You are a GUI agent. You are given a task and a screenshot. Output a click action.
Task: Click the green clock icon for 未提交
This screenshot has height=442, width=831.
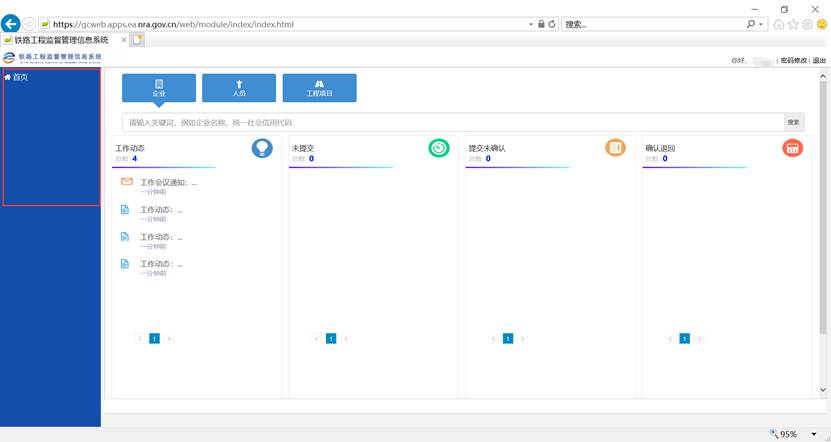pos(439,148)
